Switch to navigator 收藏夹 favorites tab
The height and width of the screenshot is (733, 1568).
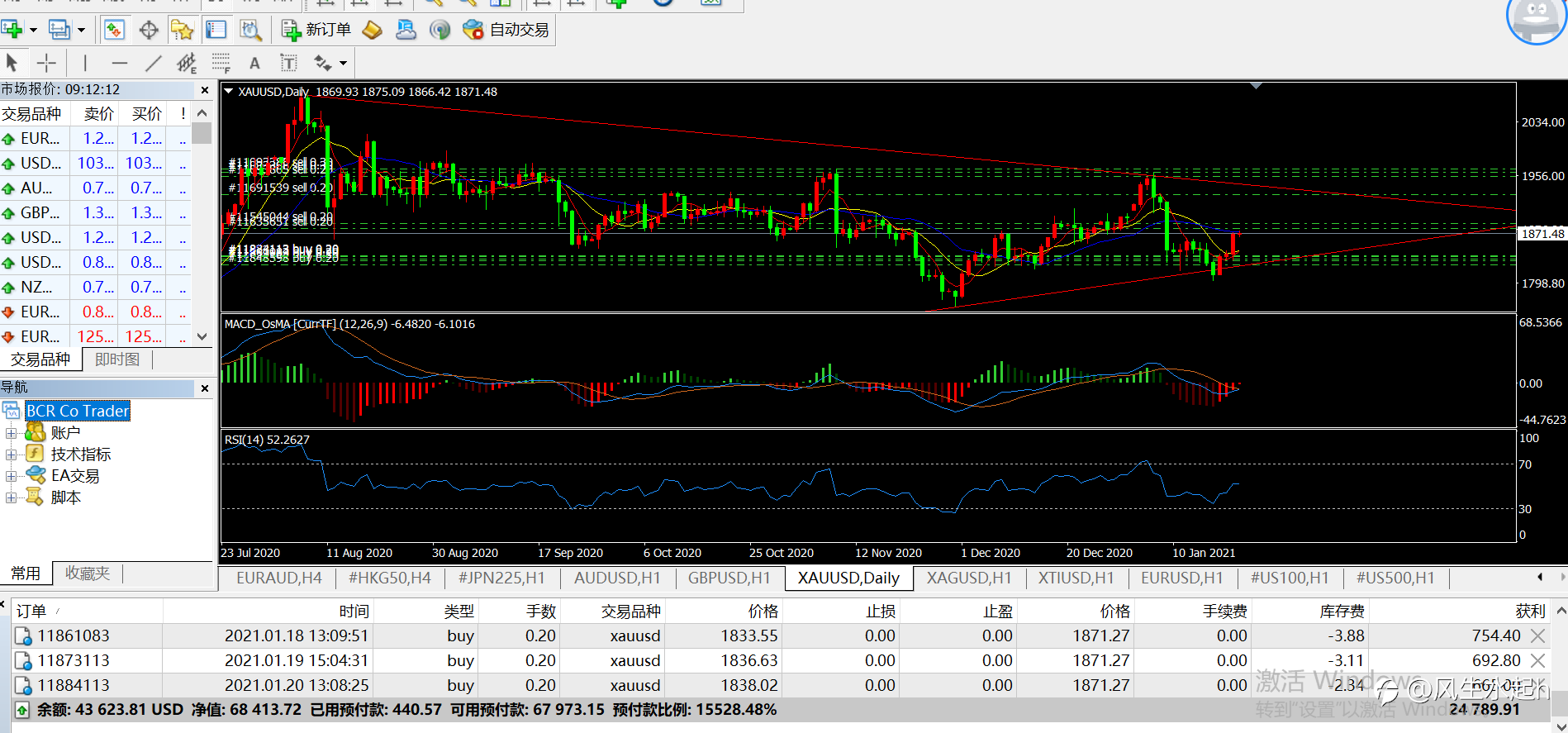pyautogui.click(x=88, y=573)
